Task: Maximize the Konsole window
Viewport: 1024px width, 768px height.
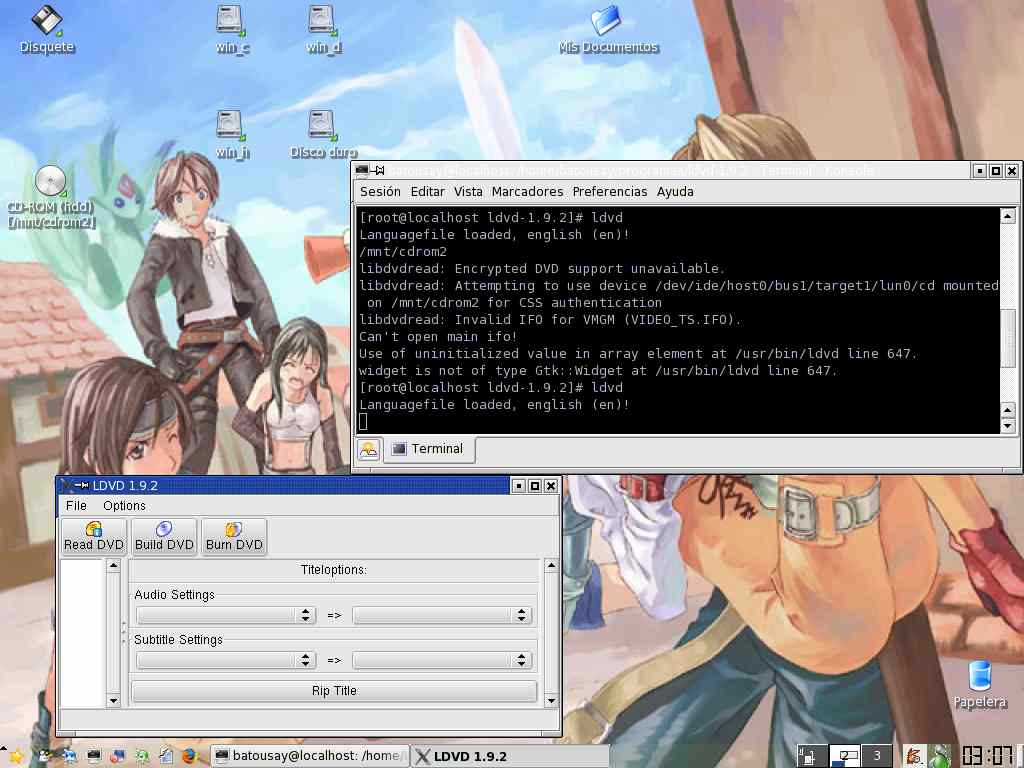Action: [x=995, y=170]
